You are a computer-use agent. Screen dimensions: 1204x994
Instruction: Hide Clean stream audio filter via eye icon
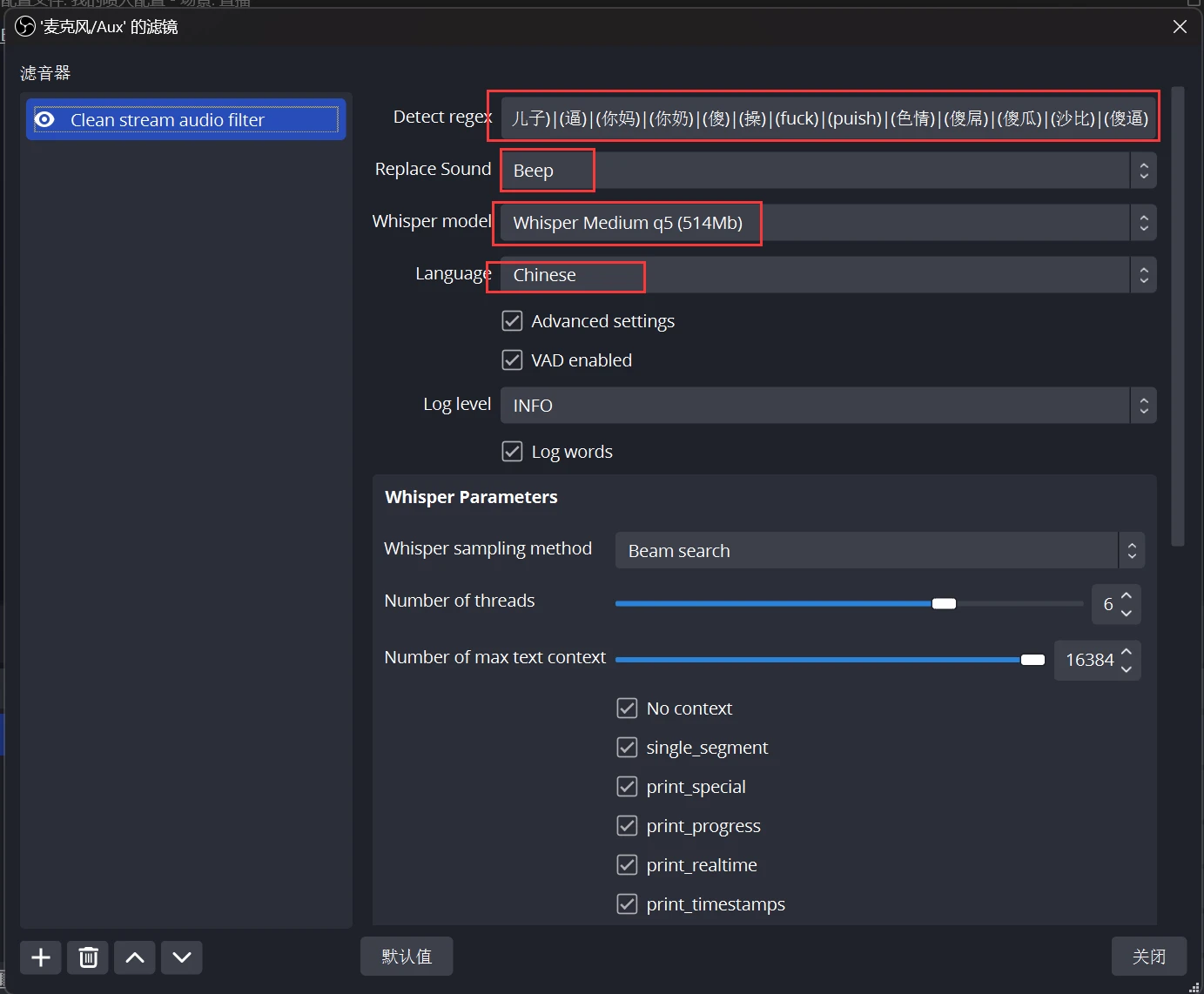45,119
